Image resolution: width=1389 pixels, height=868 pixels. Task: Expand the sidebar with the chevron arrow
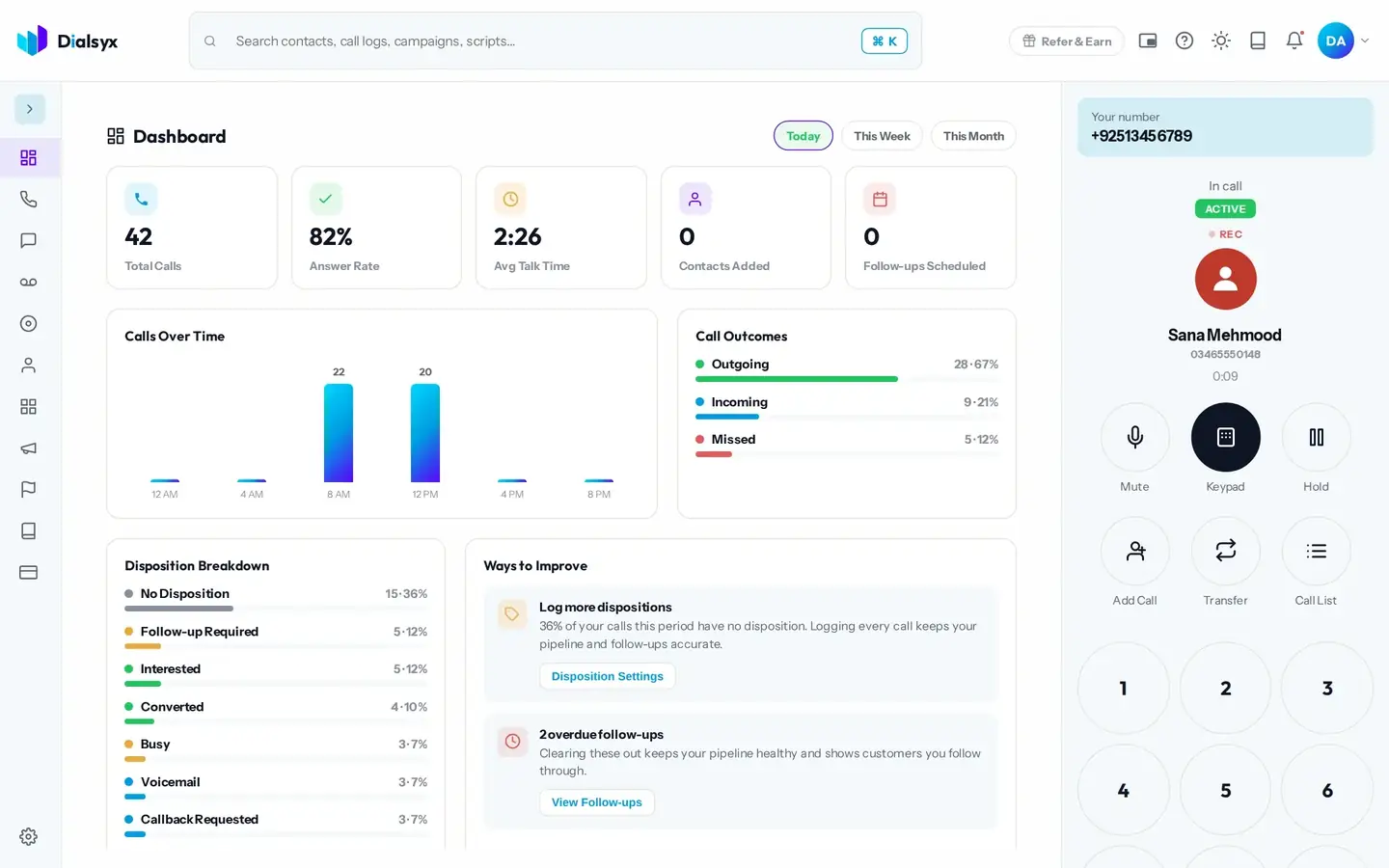30,109
